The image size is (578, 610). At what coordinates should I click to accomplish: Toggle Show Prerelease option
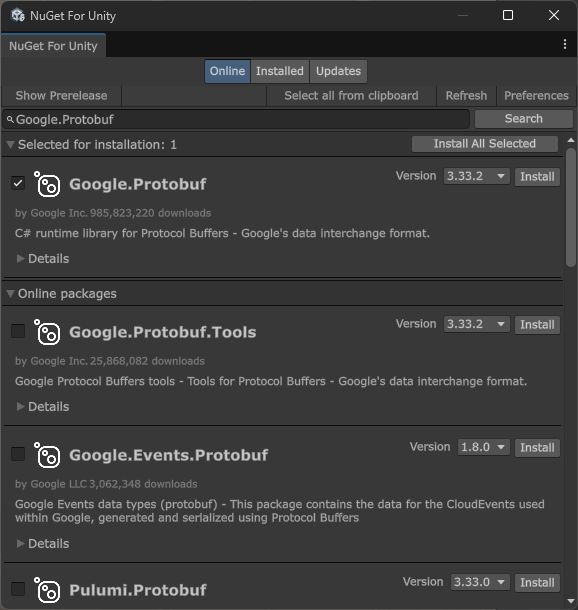coord(61,96)
